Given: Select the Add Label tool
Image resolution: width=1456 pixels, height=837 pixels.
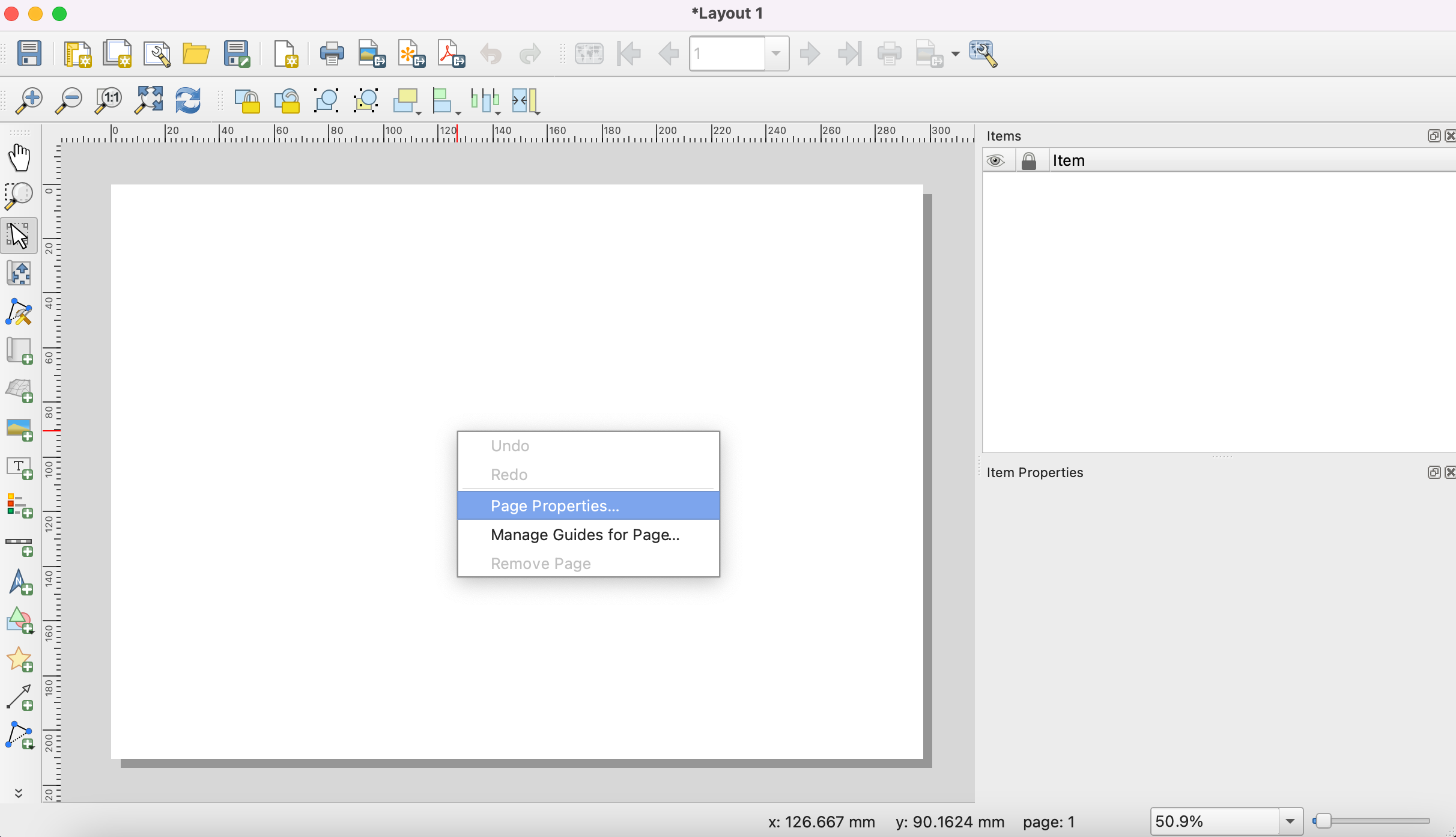Looking at the screenshot, I should tap(19, 468).
